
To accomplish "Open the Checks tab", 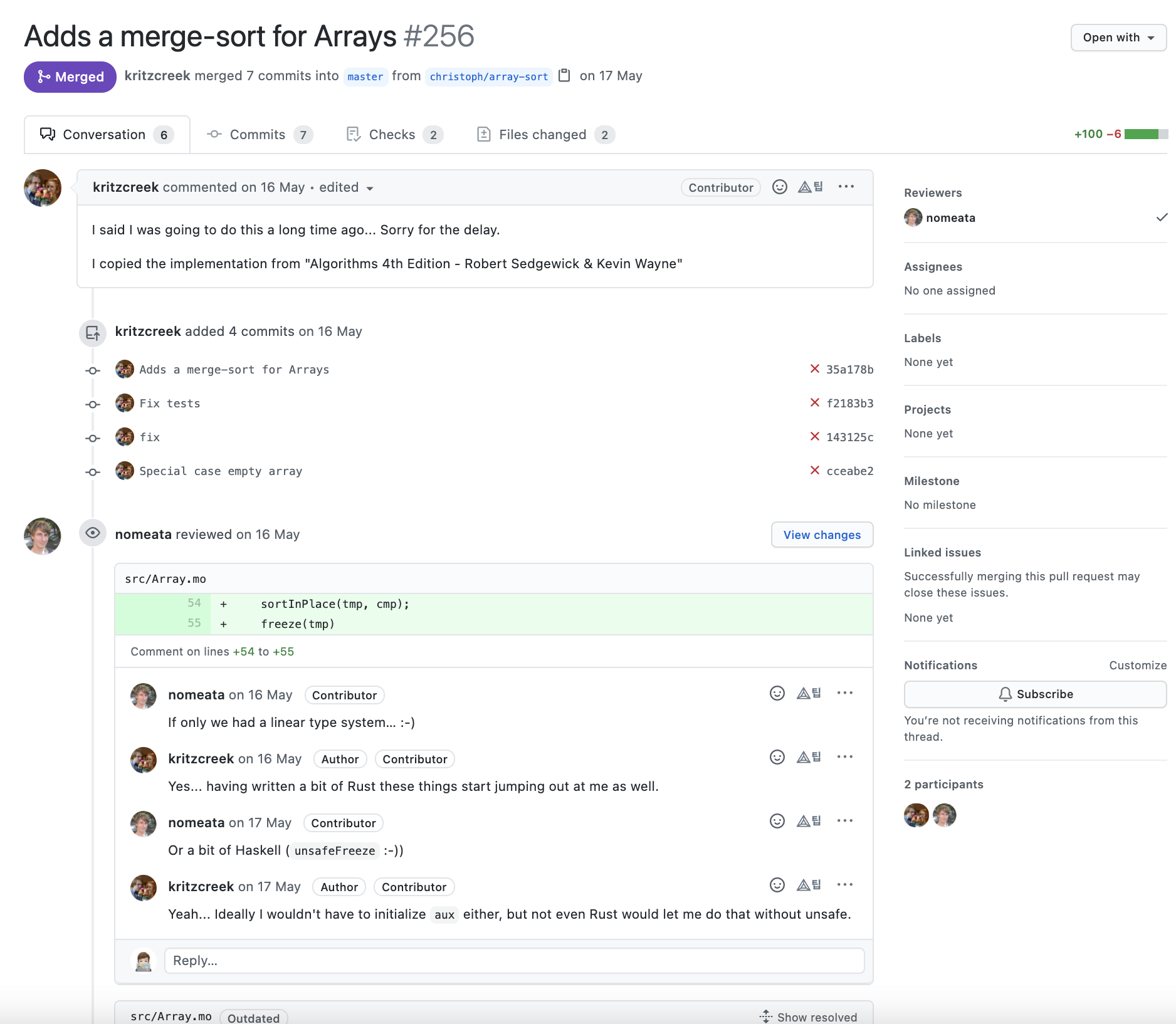I will tap(395, 135).
